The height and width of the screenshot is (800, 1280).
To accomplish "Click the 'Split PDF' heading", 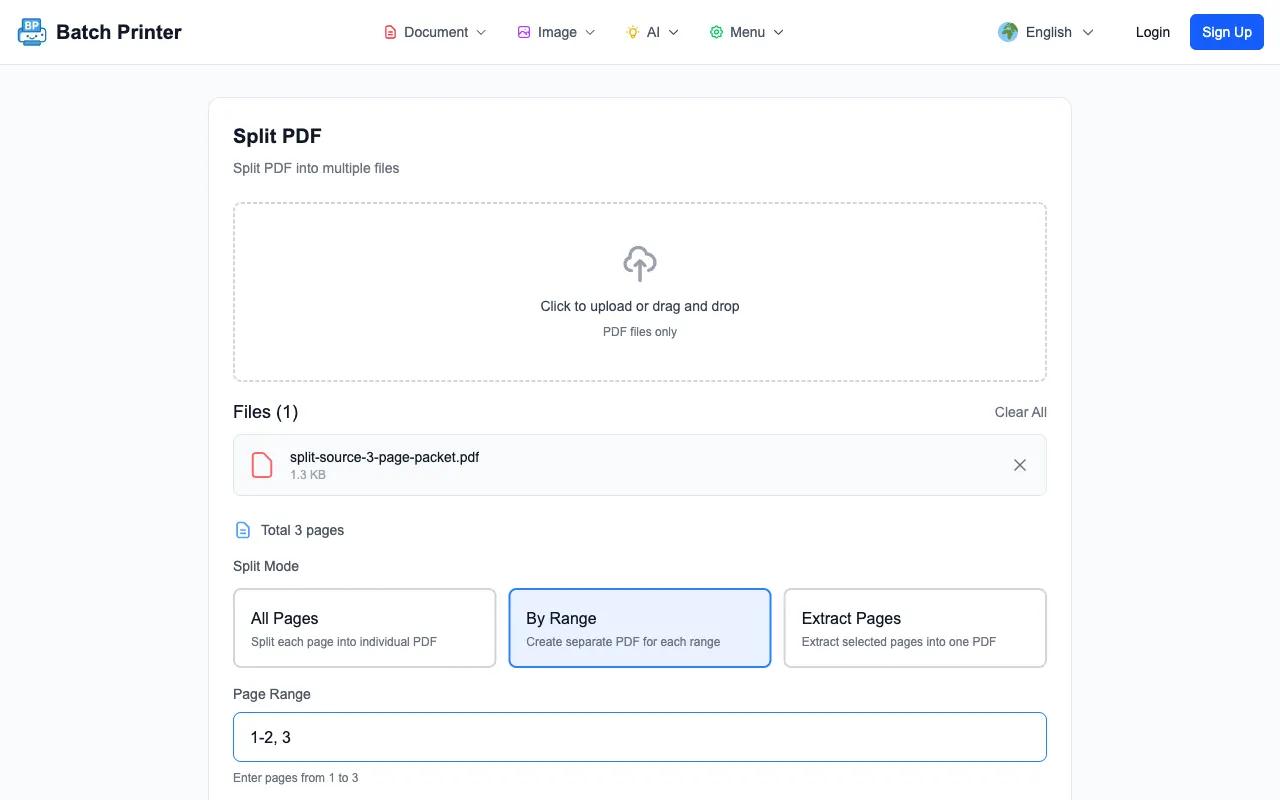I will (x=277, y=136).
